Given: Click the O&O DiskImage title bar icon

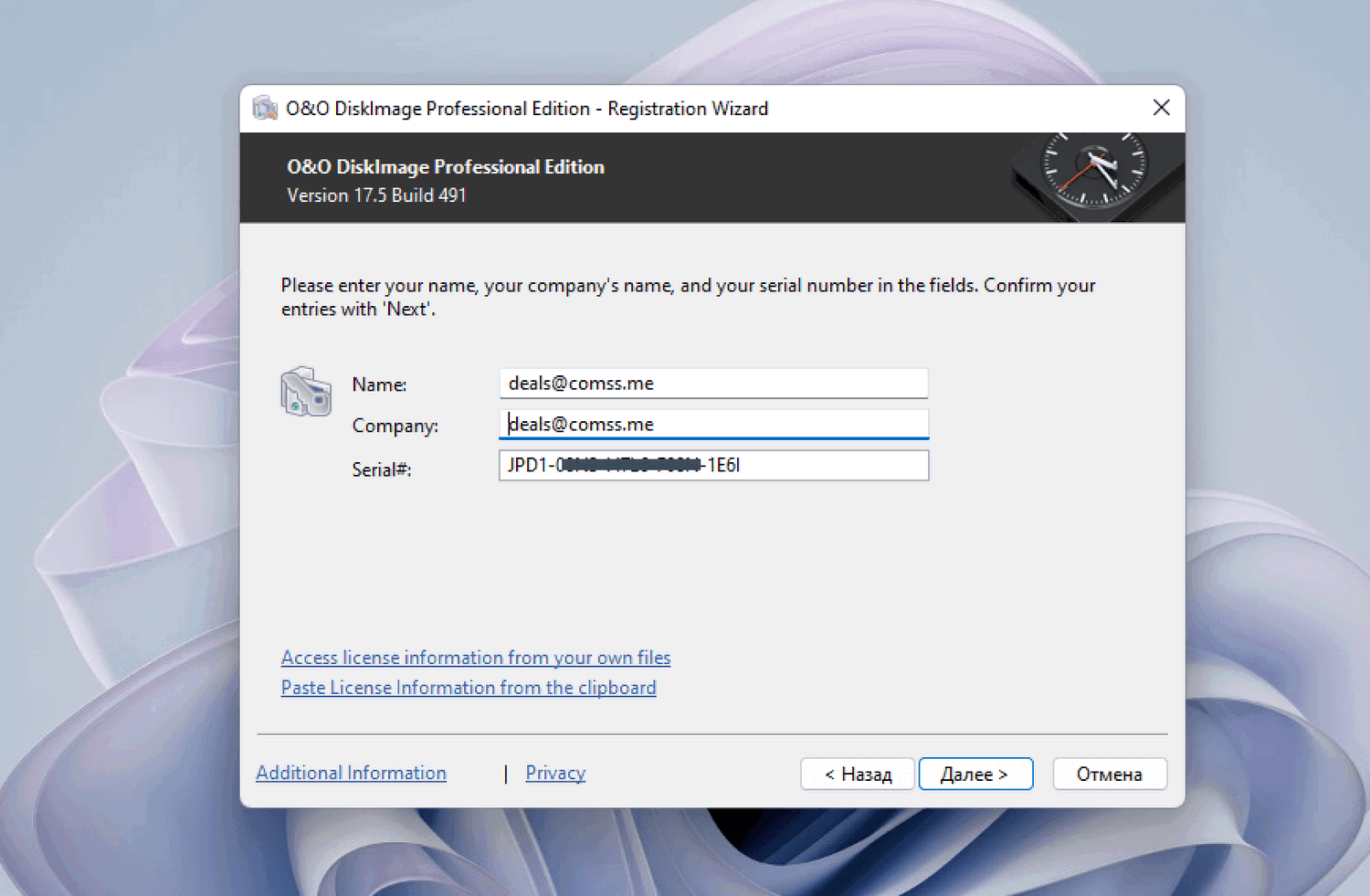Looking at the screenshot, I should [x=265, y=109].
